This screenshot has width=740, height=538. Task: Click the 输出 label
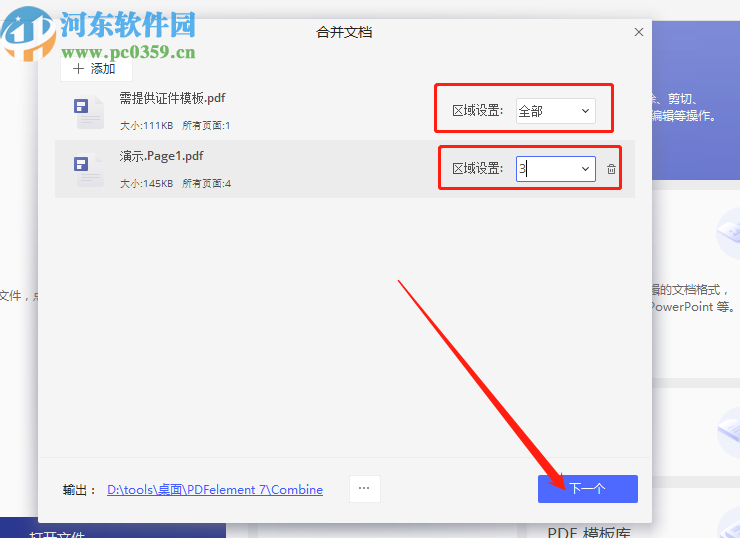point(79,490)
